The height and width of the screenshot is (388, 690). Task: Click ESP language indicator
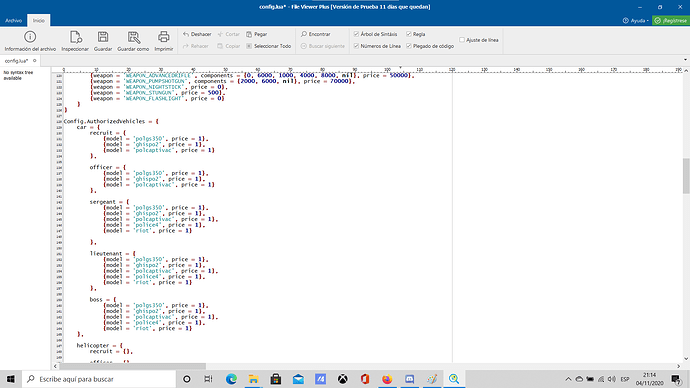[624, 379]
